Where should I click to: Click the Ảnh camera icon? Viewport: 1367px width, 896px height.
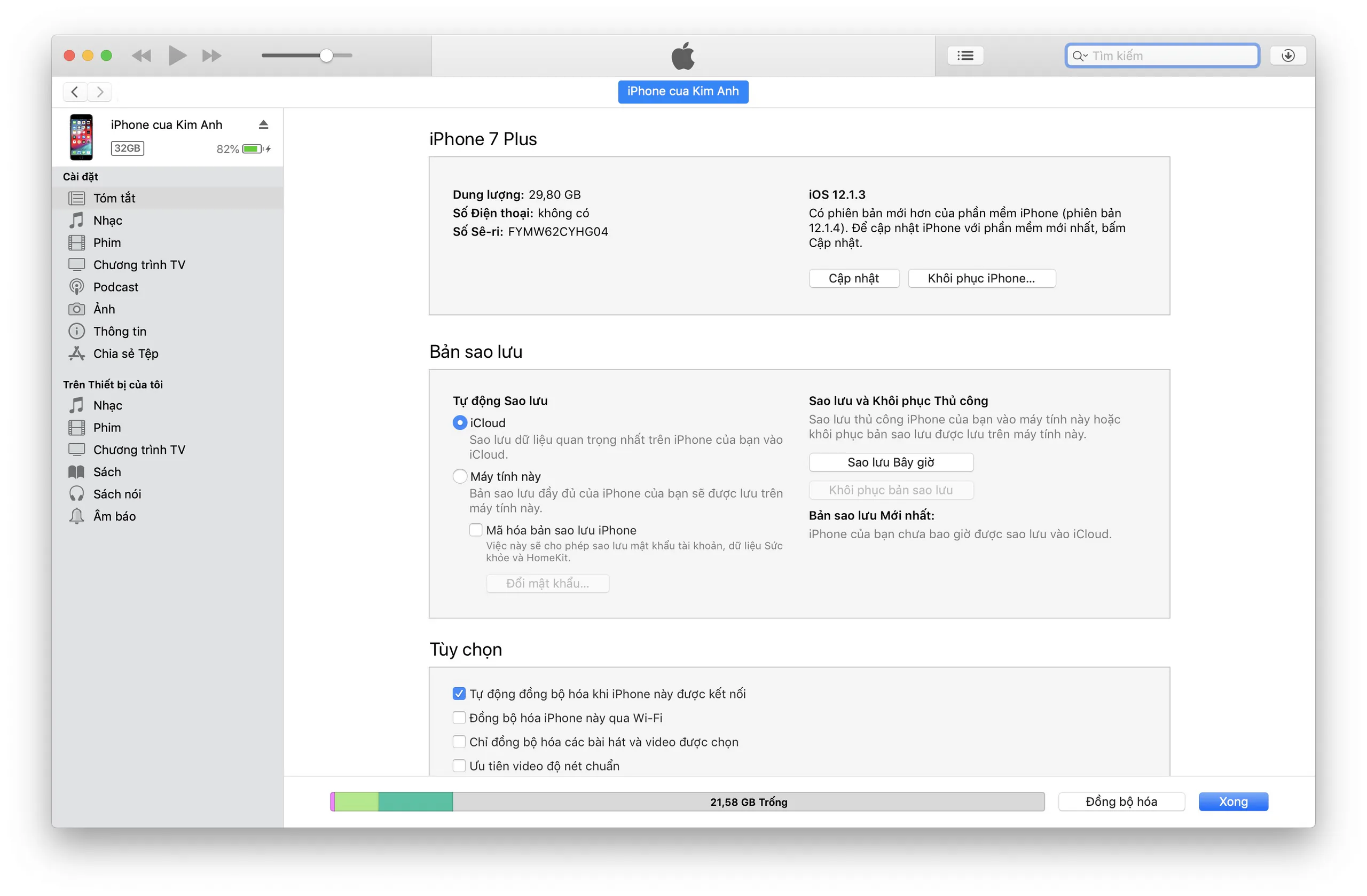pyautogui.click(x=76, y=309)
